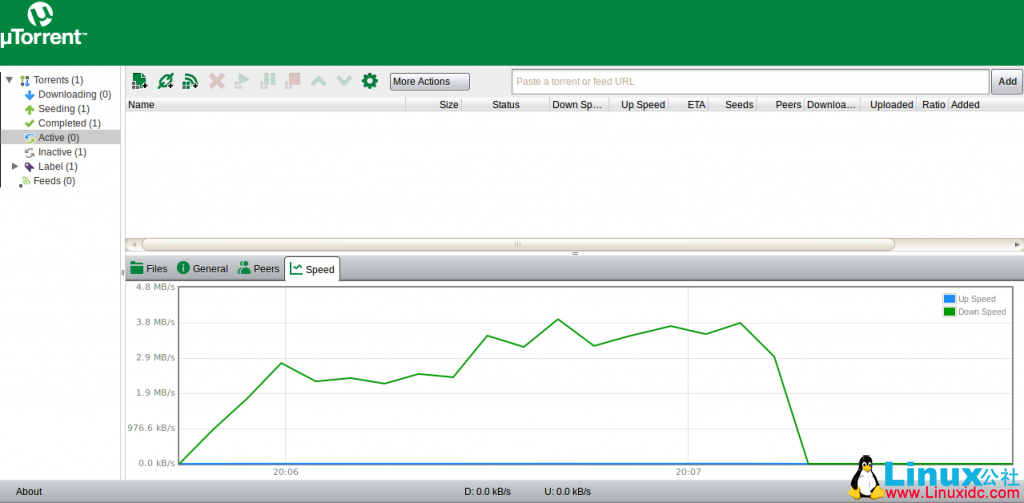Click the scrollbar right arrow

(1017, 244)
